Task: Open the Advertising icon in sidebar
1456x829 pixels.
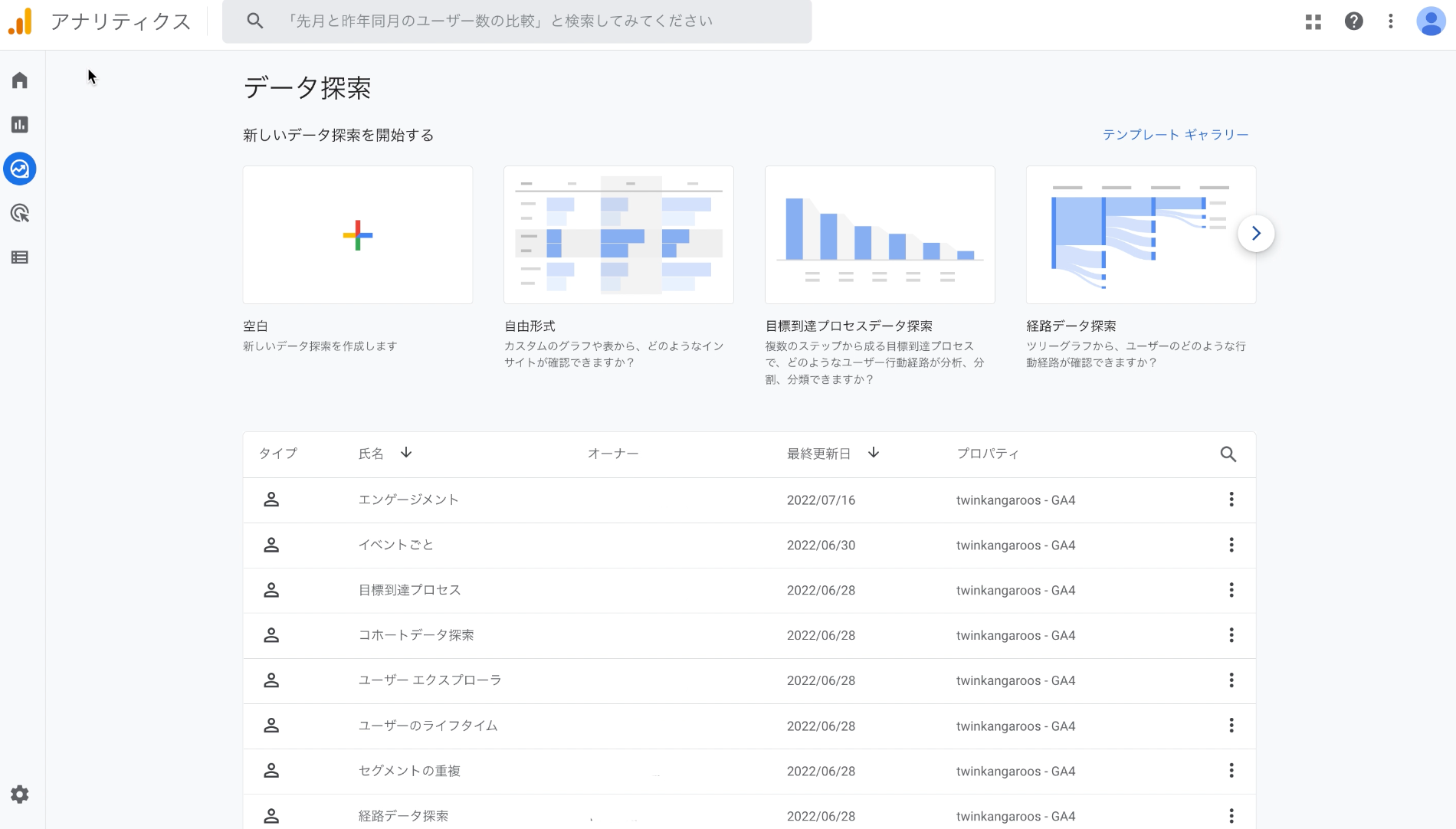Action: pyautogui.click(x=20, y=213)
